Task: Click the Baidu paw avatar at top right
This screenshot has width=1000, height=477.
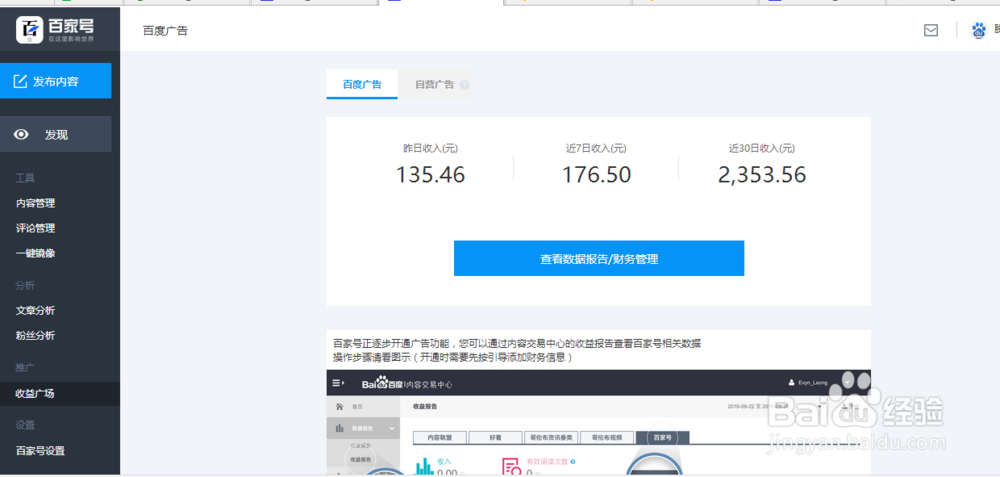Action: coord(978,30)
